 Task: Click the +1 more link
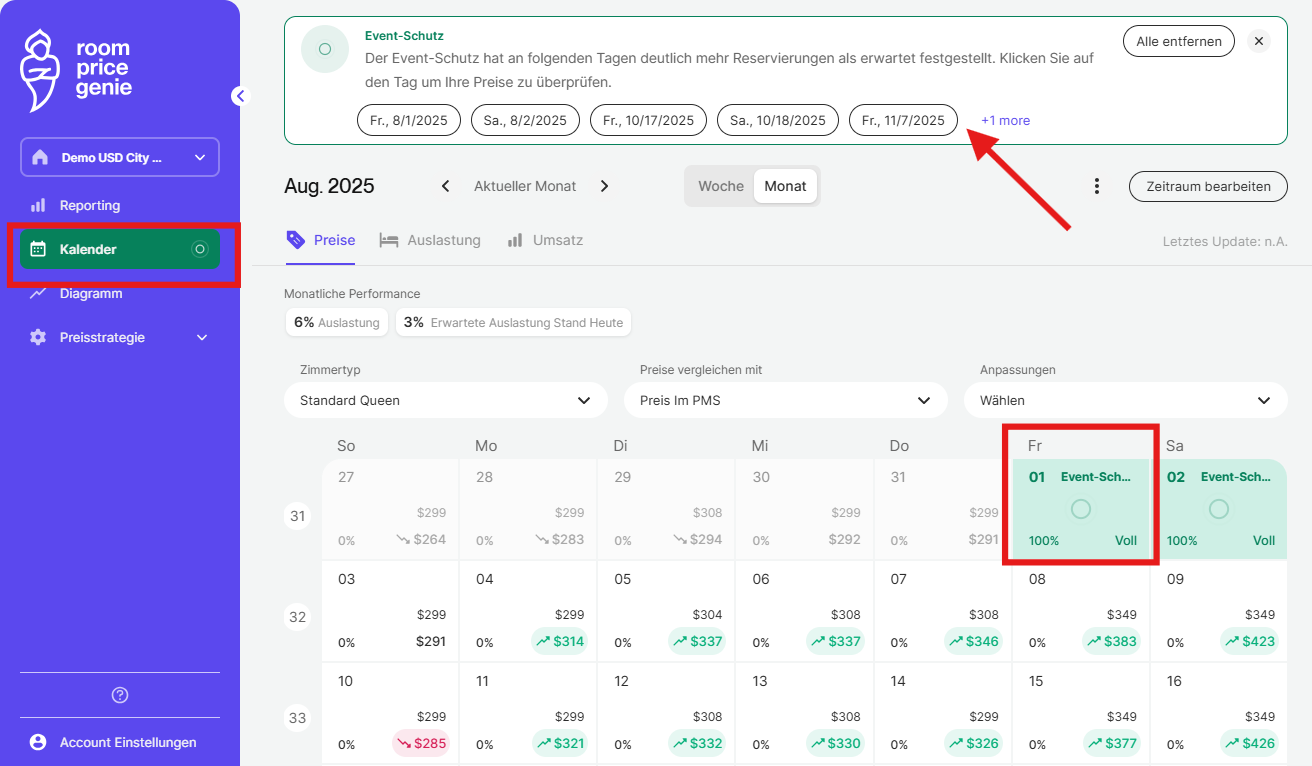tap(1005, 120)
